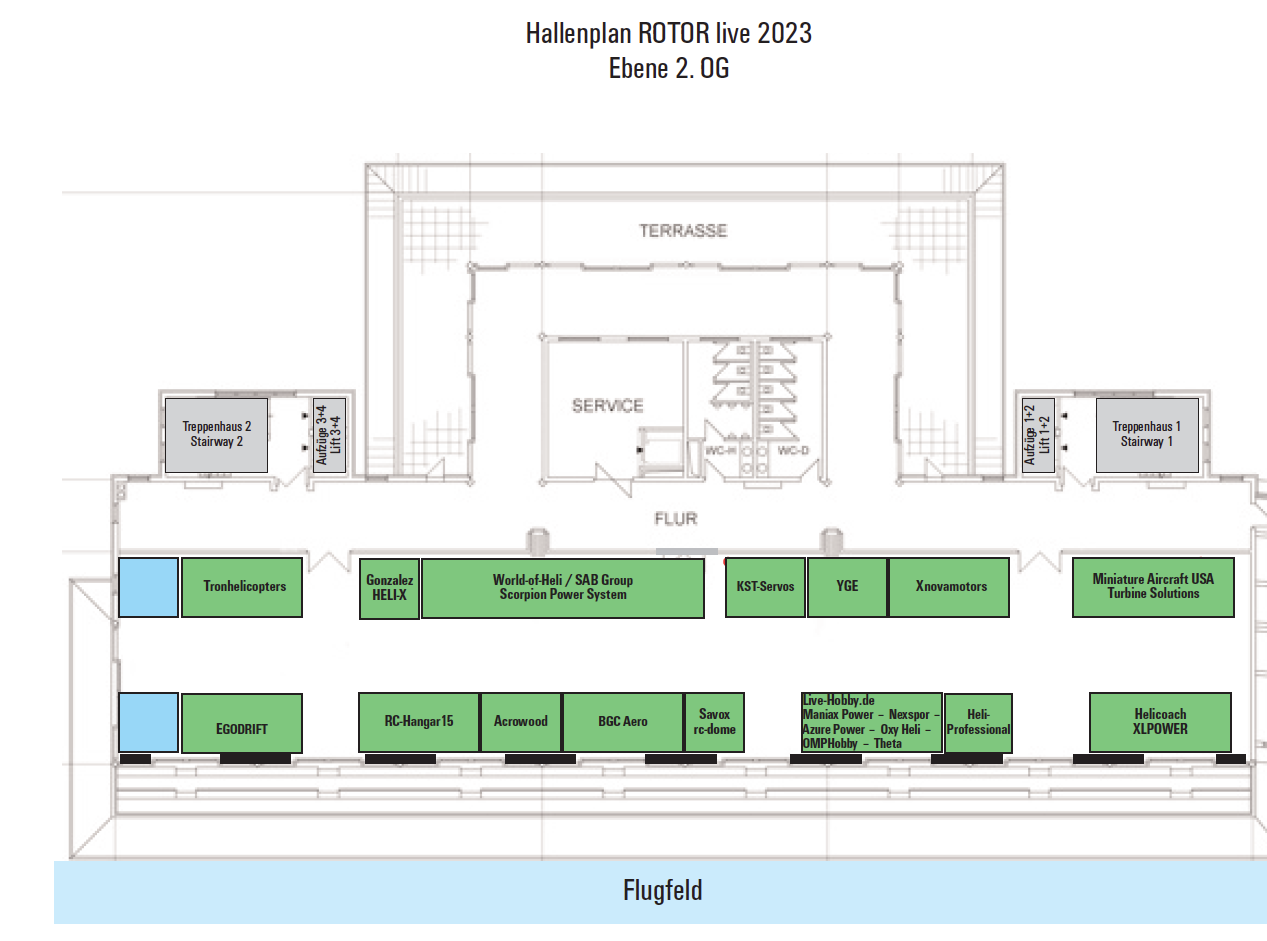Click the TERRASSE label
The height and width of the screenshot is (941, 1267).
click(684, 230)
